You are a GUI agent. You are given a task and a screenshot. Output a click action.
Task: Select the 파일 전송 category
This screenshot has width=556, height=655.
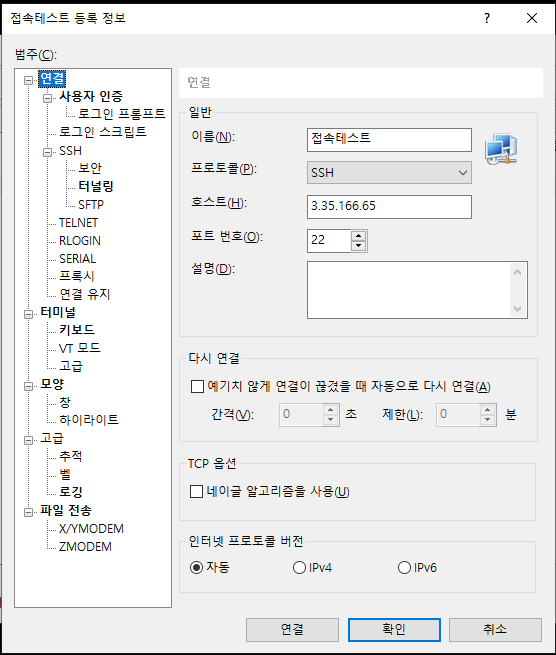(66, 510)
